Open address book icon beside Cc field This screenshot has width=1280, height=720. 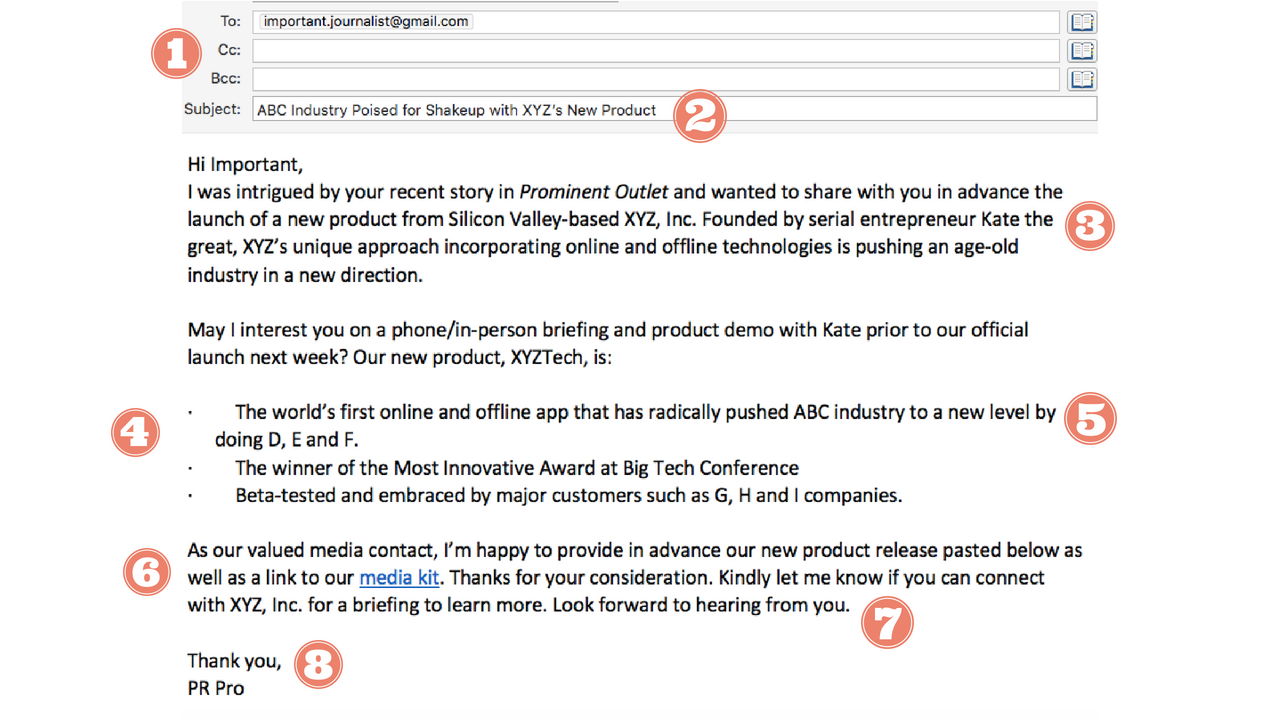(1082, 51)
